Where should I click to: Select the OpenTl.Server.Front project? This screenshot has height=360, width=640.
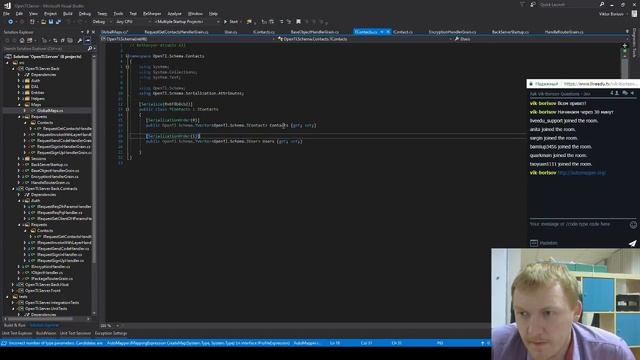(x=43, y=291)
